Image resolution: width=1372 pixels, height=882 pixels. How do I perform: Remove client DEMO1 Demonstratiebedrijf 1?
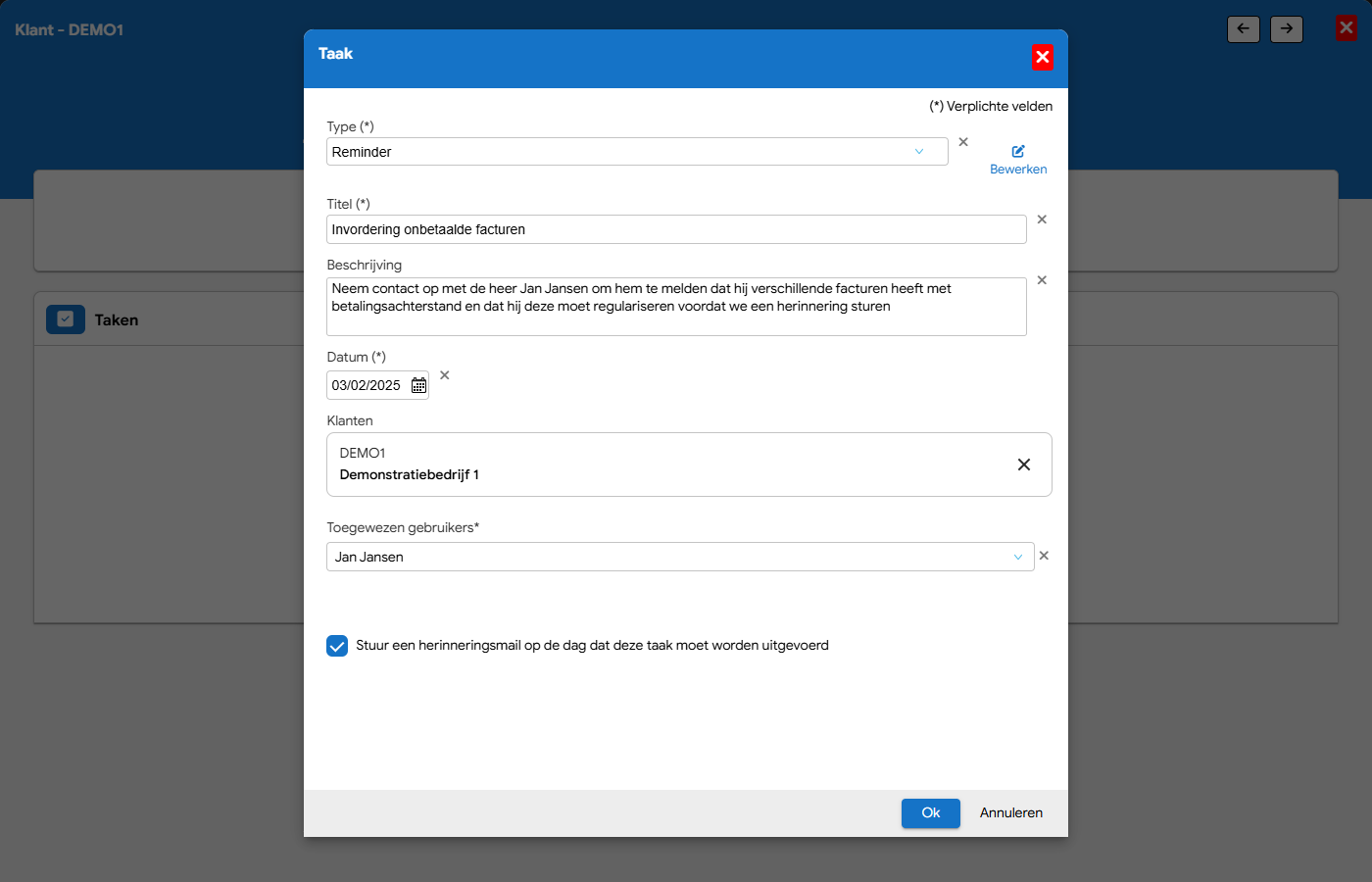click(x=1024, y=465)
